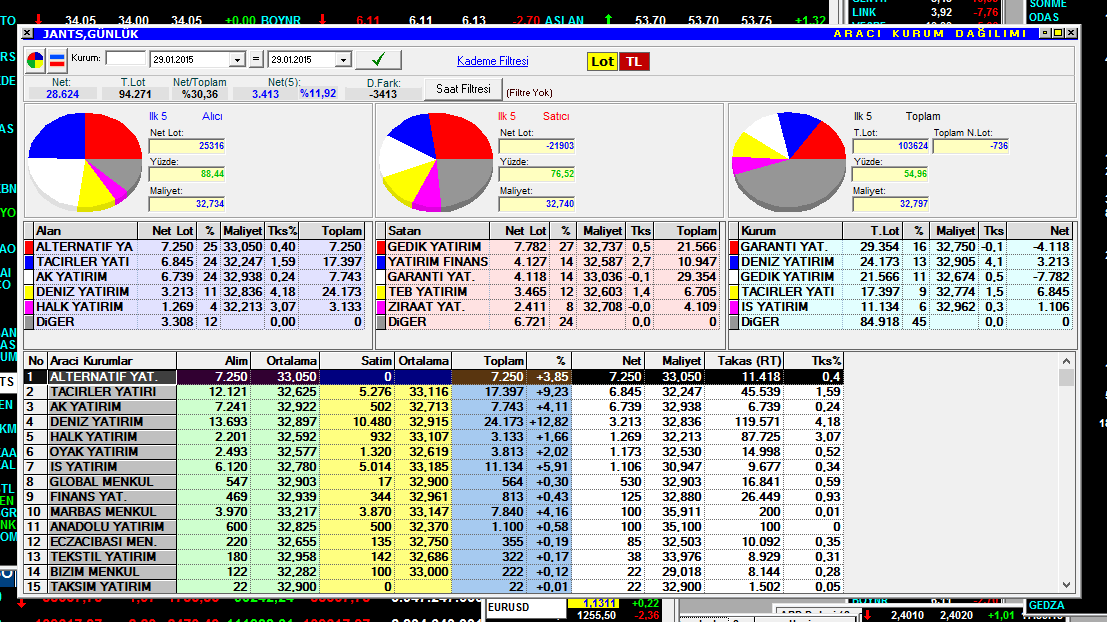Type in the Kurum input field

tap(125, 59)
